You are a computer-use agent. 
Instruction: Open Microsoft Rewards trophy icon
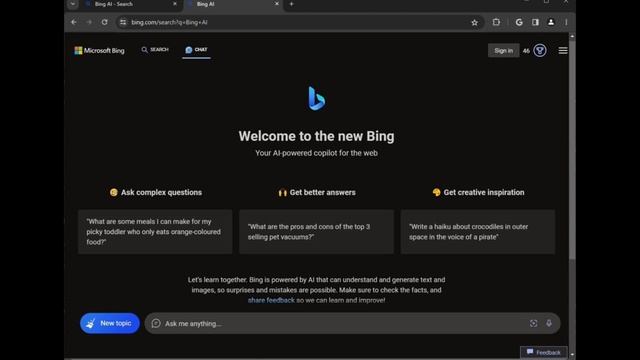(x=540, y=51)
